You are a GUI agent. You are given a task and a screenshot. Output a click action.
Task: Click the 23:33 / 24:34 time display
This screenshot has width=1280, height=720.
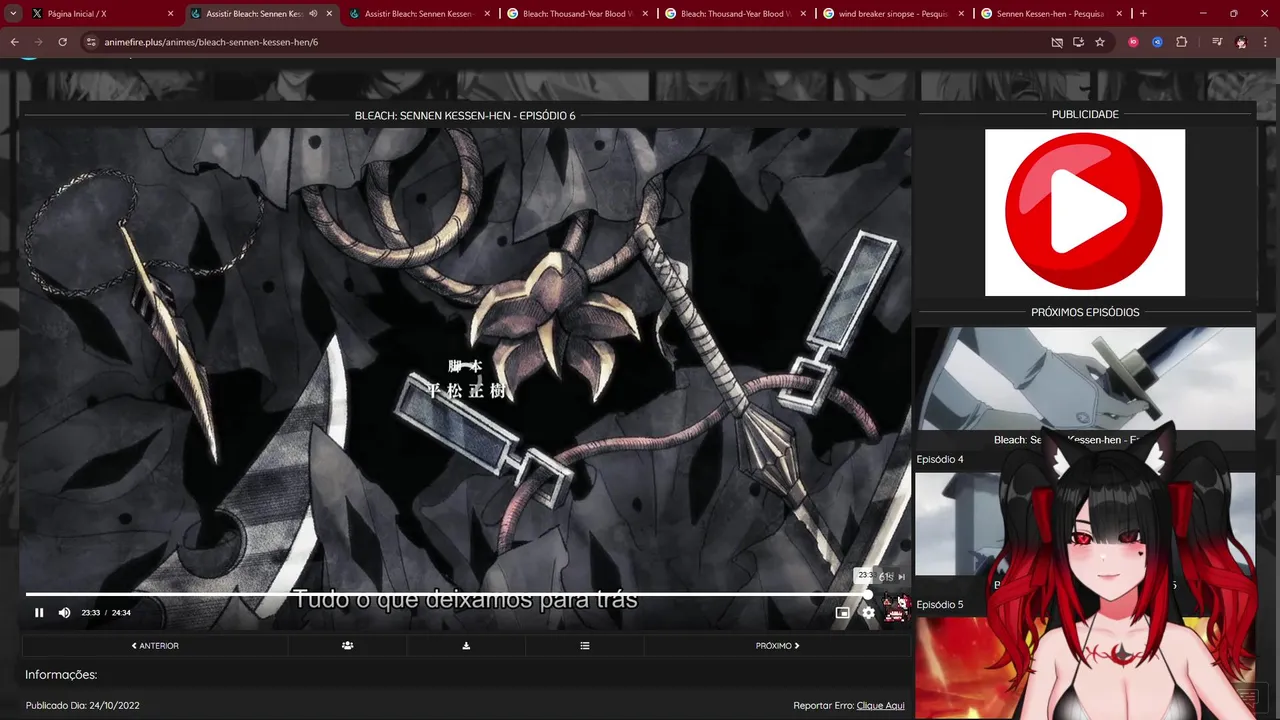pyautogui.click(x=106, y=613)
